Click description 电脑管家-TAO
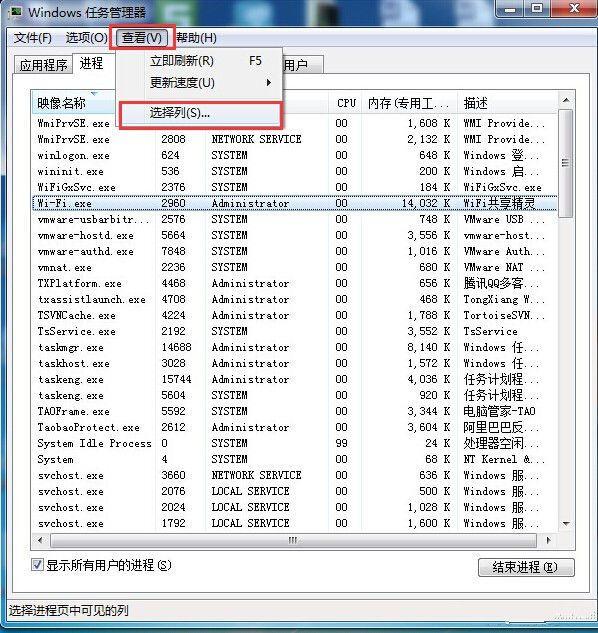This screenshot has height=633, width=598. tap(499, 411)
